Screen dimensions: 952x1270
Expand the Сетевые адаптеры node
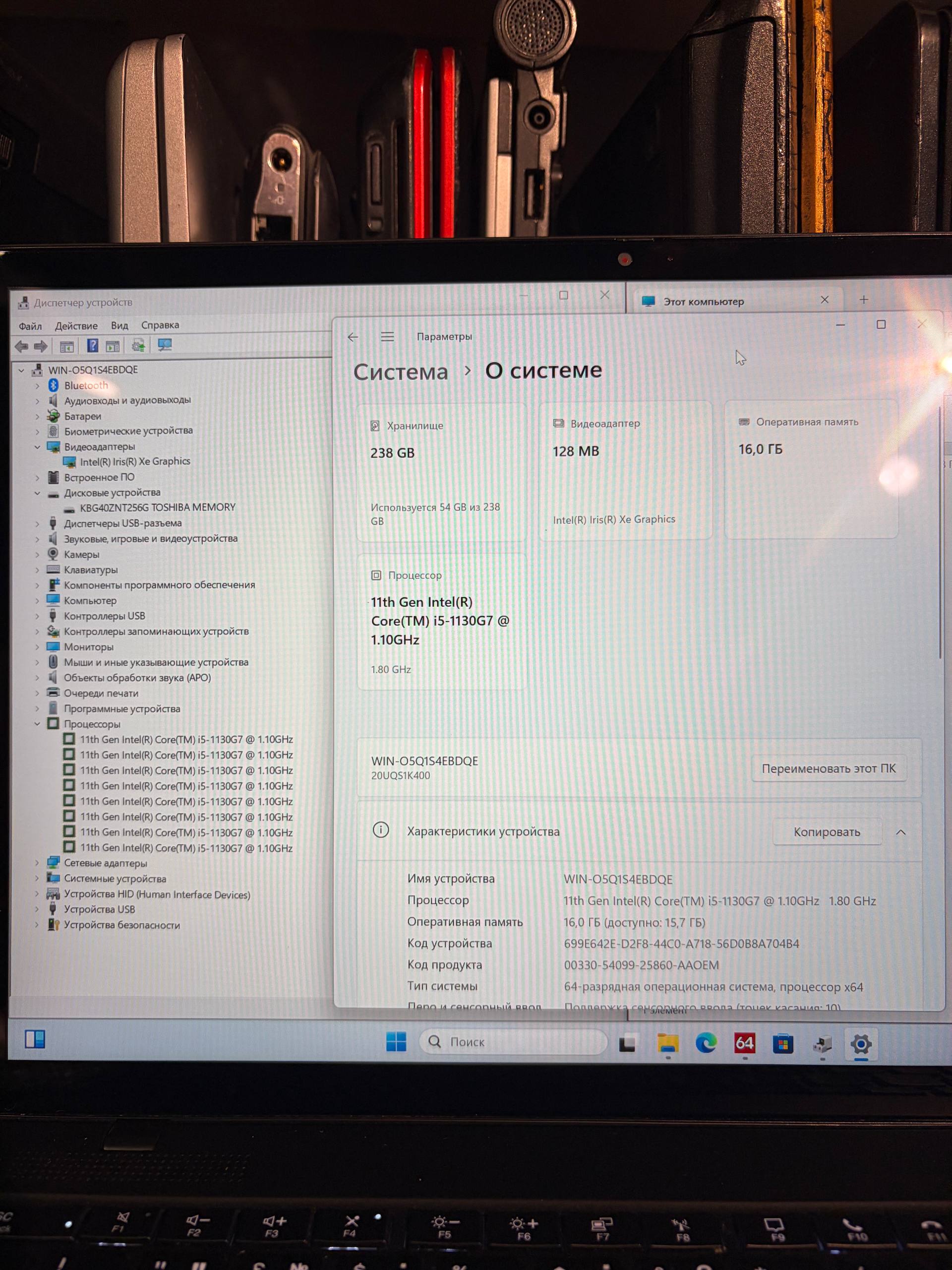[x=37, y=863]
